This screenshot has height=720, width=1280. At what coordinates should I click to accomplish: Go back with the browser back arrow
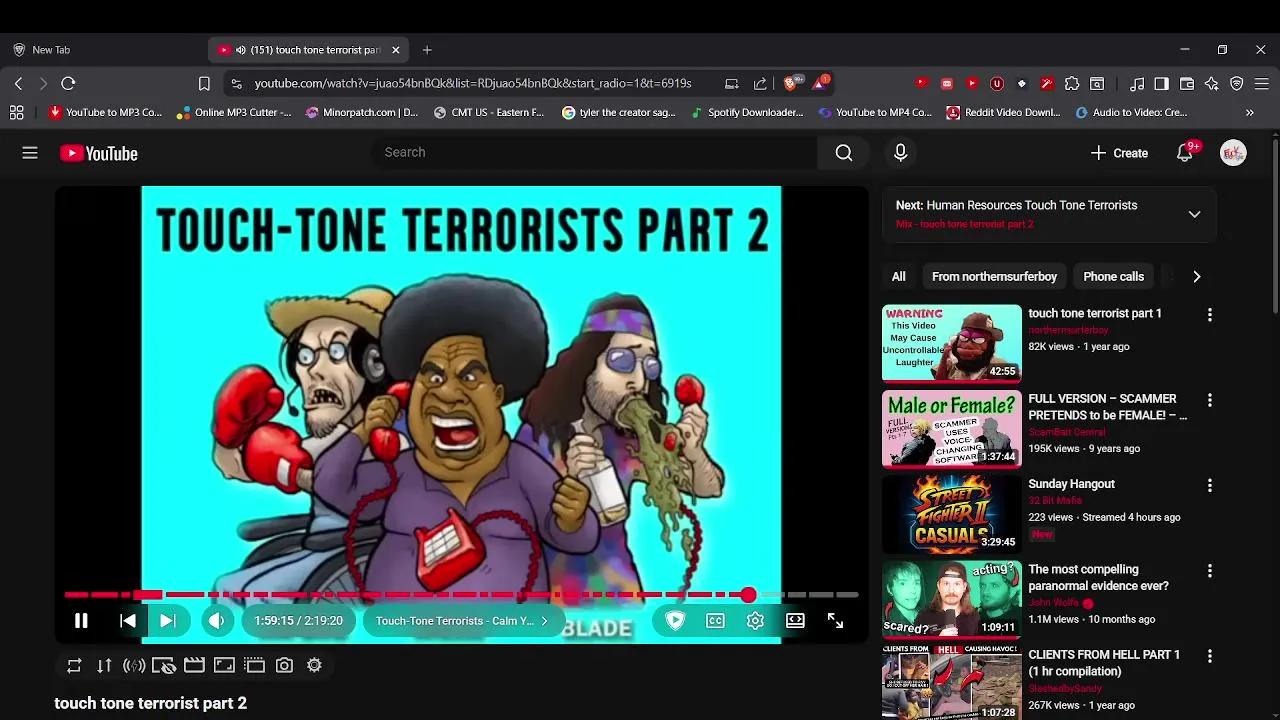(x=18, y=83)
